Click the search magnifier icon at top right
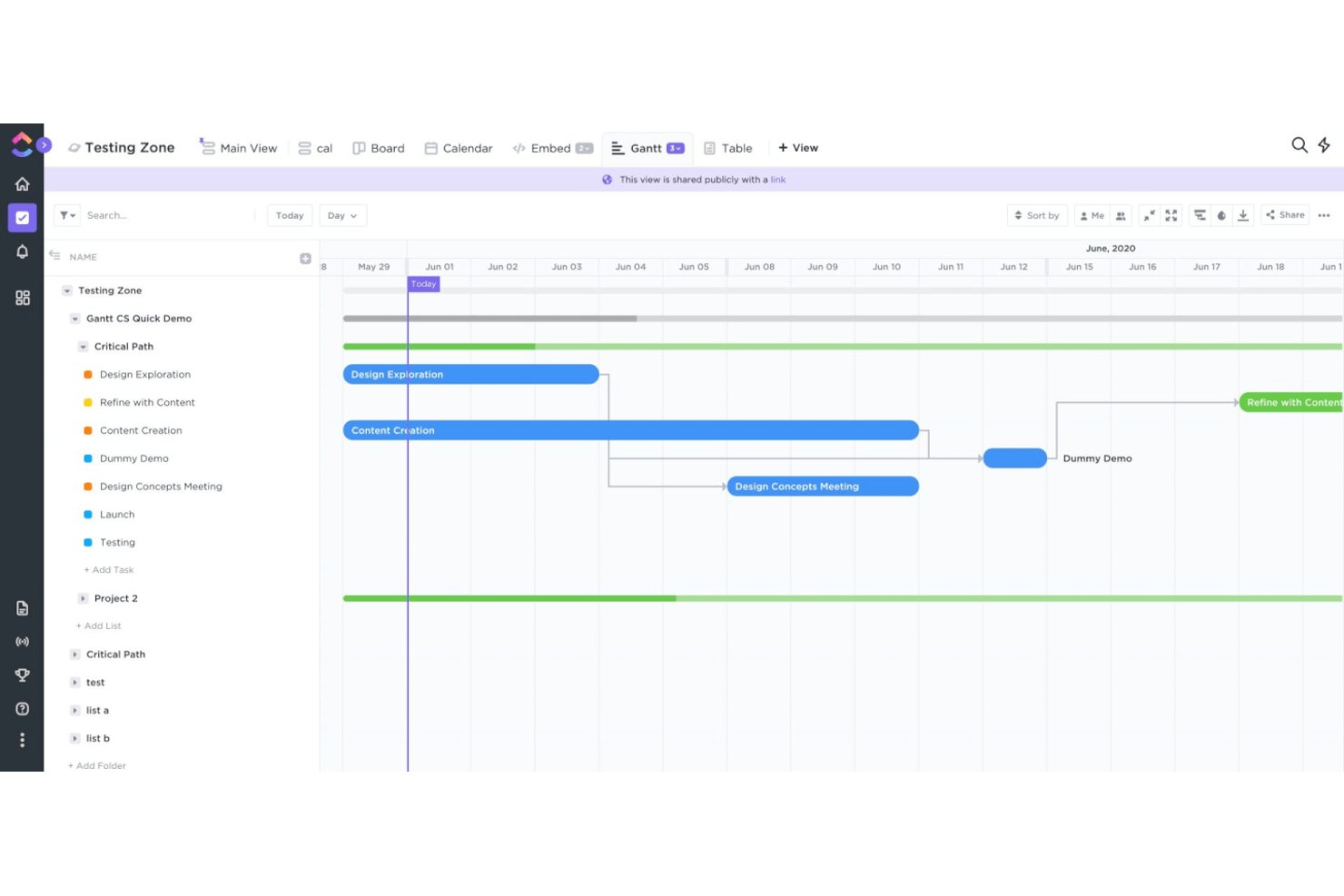The image size is (1344, 896). pyautogui.click(x=1300, y=145)
